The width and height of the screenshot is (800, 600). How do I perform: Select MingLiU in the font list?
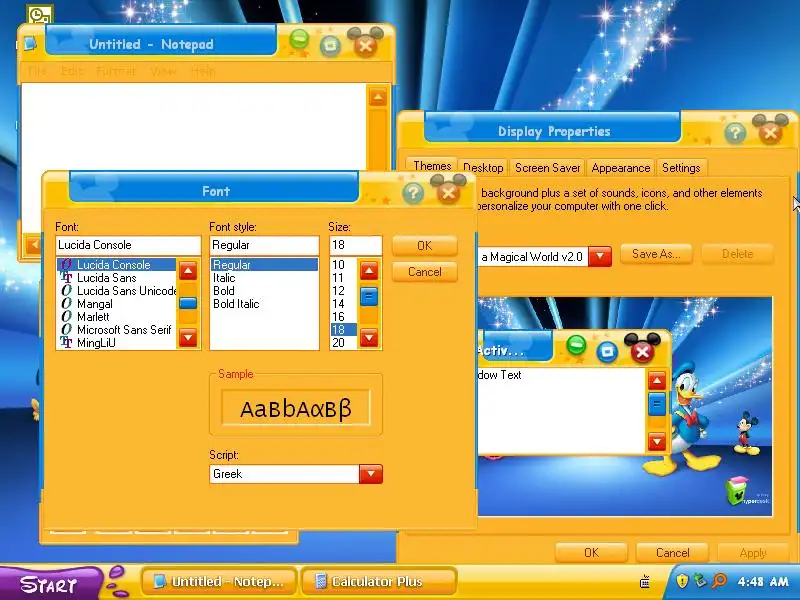(116, 343)
